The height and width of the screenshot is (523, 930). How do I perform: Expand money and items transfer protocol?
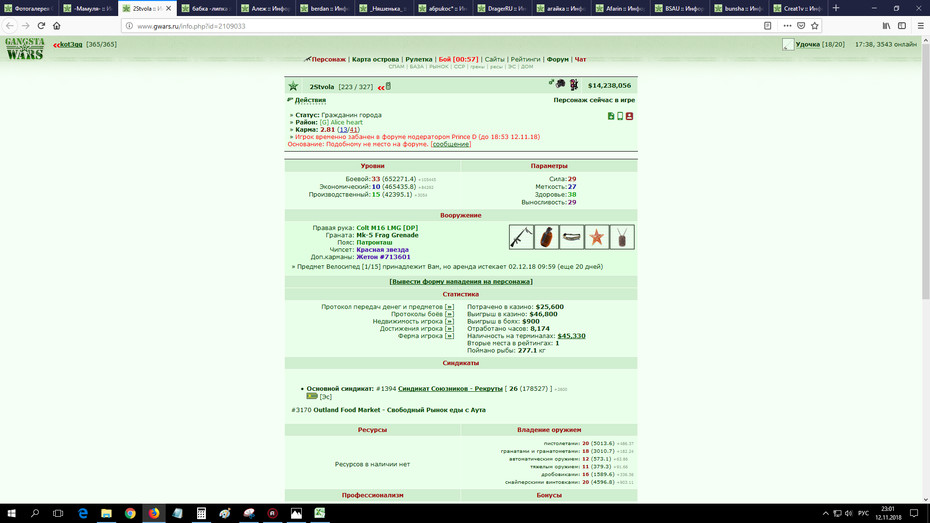point(449,307)
